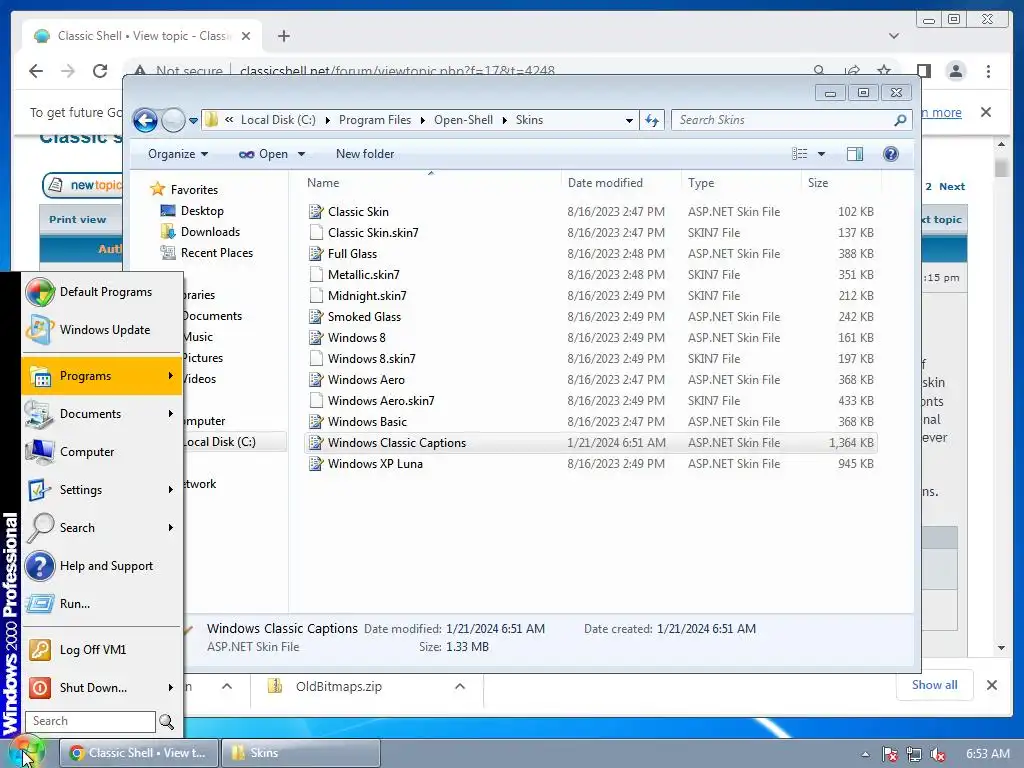
Task: Click the search magnifier in Search Skins box
Action: [x=900, y=120]
